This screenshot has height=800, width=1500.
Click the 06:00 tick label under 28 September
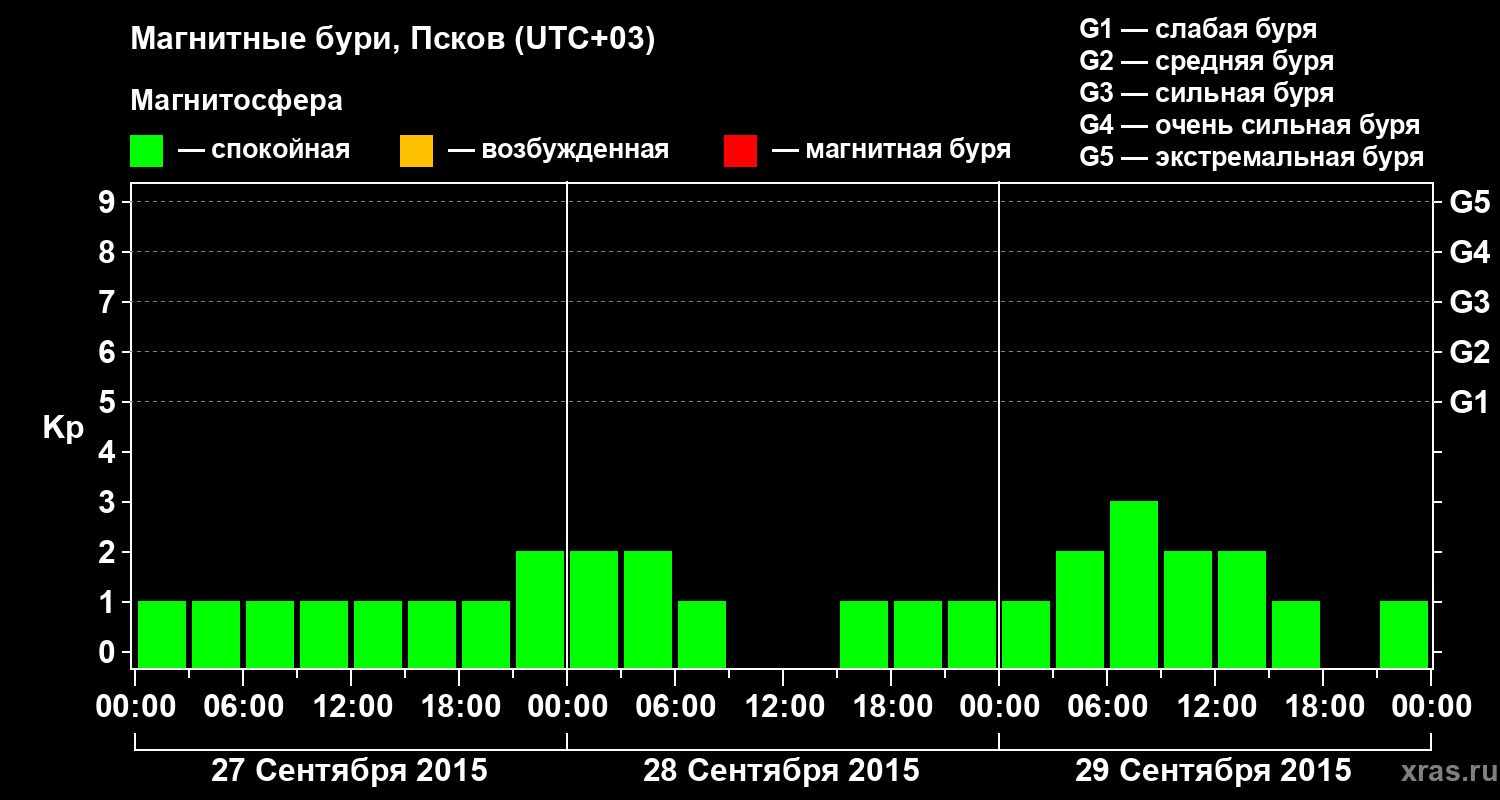[675, 707]
